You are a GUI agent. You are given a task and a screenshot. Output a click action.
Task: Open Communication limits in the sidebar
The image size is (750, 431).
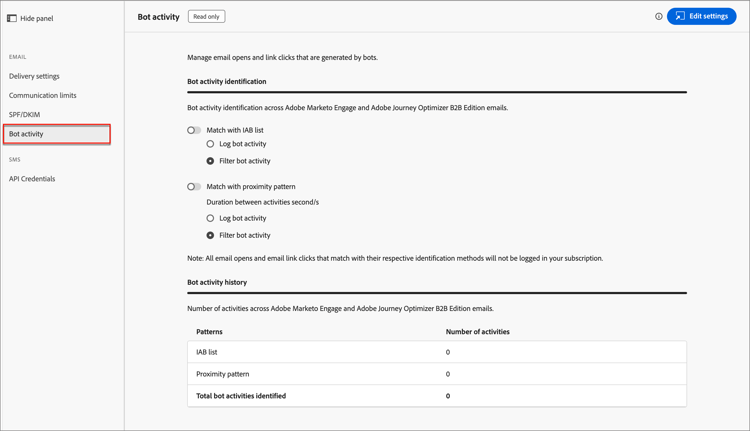pyautogui.click(x=43, y=95)
